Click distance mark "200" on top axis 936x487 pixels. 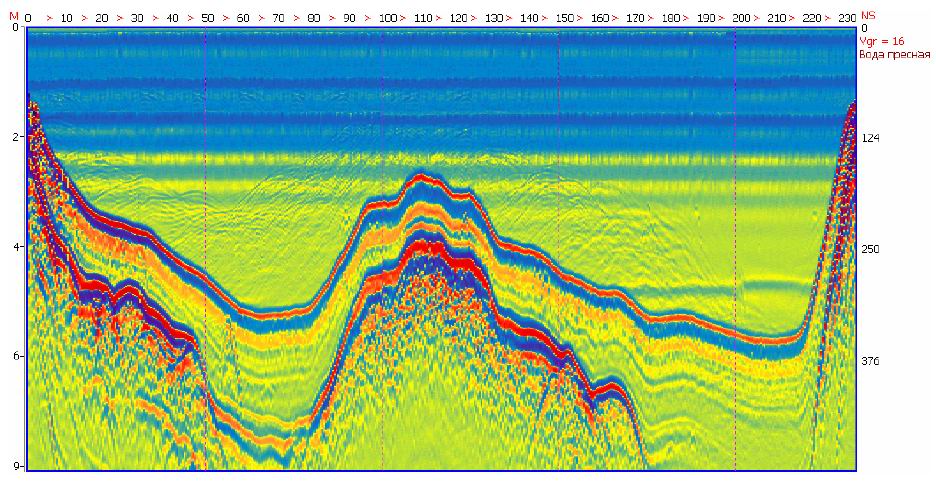coord(741,19)
